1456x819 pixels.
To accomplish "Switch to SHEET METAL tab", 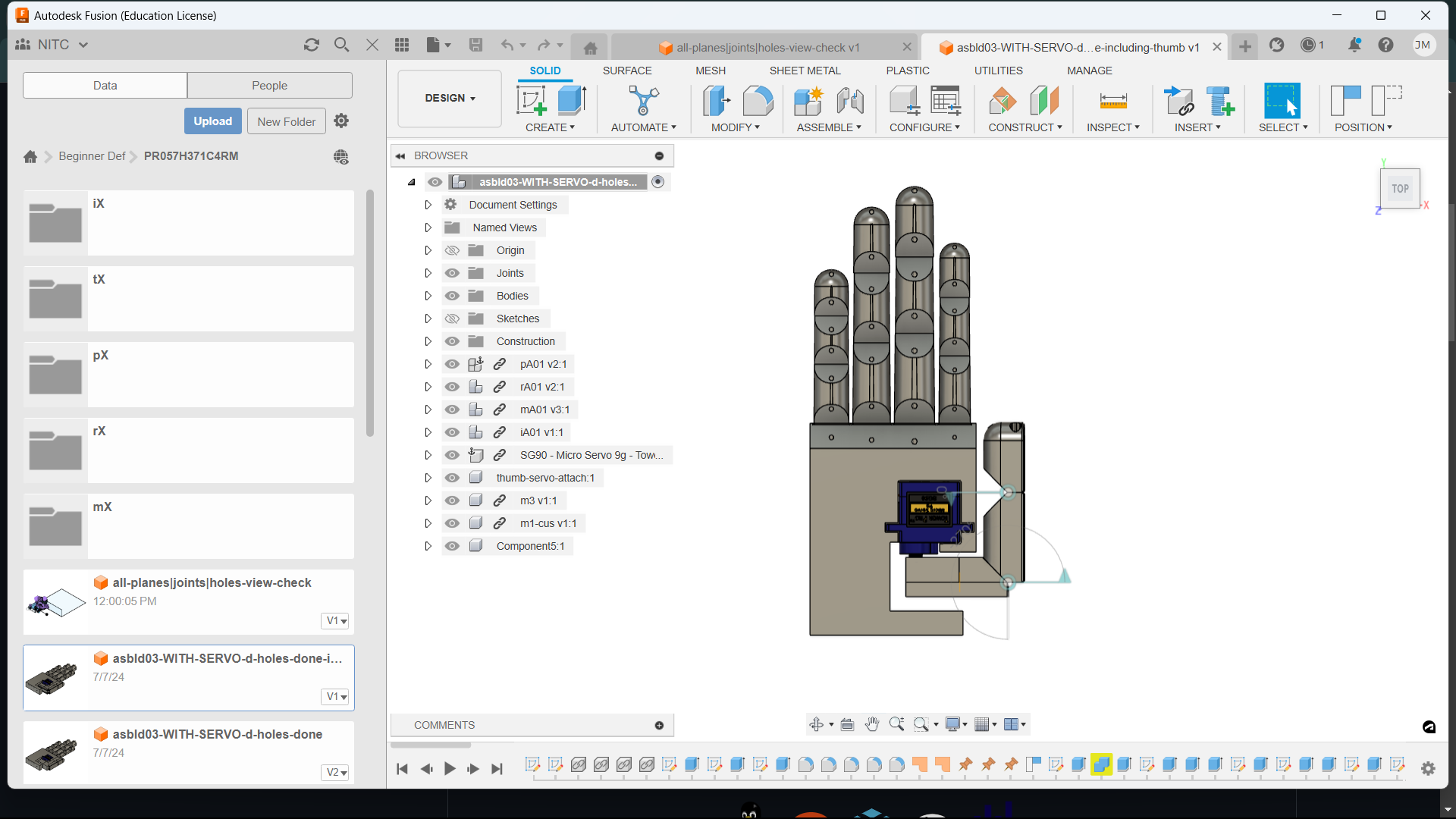I will coord(804,70).
